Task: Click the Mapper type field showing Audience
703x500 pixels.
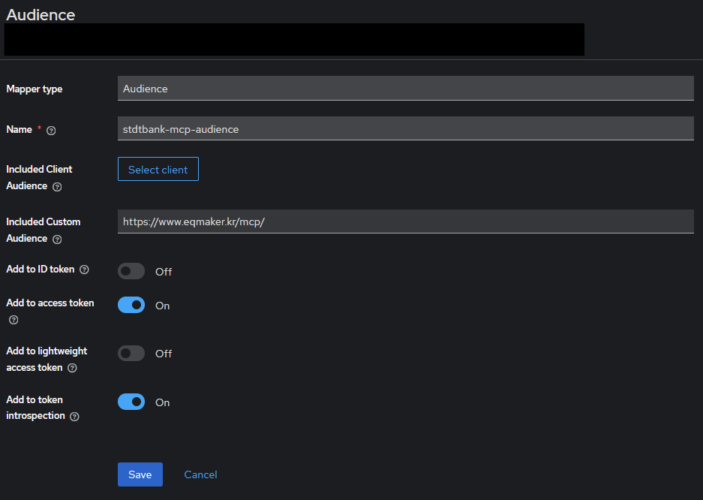Action: point(406,88)
